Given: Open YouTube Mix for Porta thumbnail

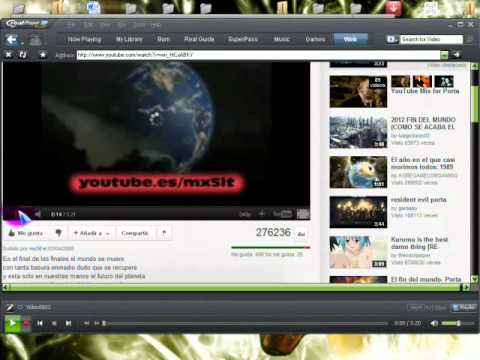Looking at the screenshot, I should pos(358,91).
